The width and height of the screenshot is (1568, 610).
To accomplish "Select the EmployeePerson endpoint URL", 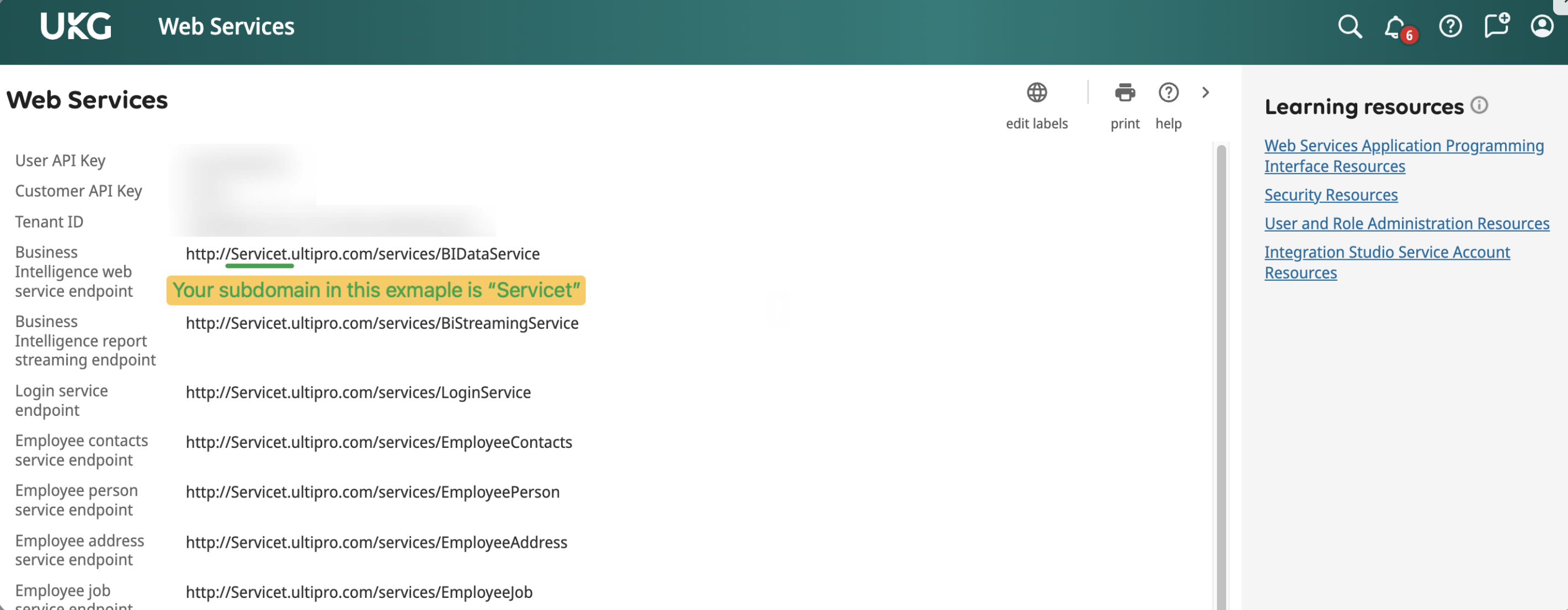I will tap(372, 493).
